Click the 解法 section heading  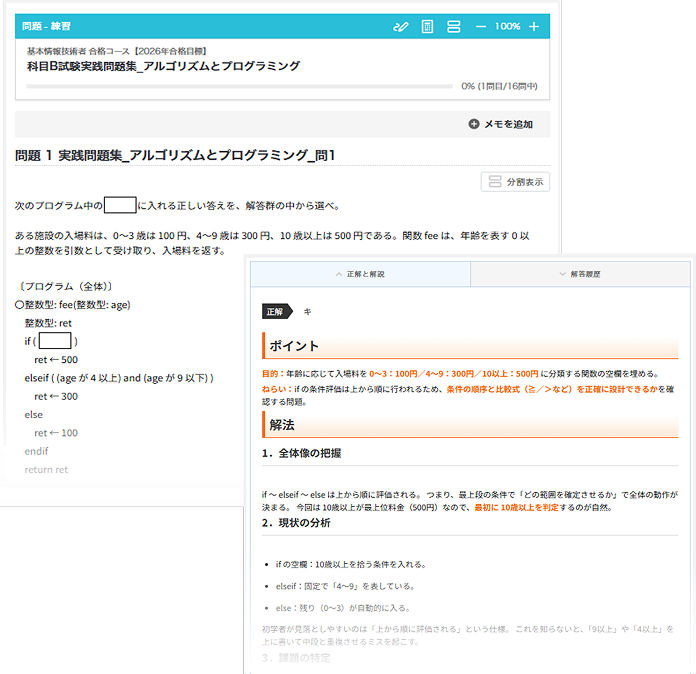coord(282,424)
